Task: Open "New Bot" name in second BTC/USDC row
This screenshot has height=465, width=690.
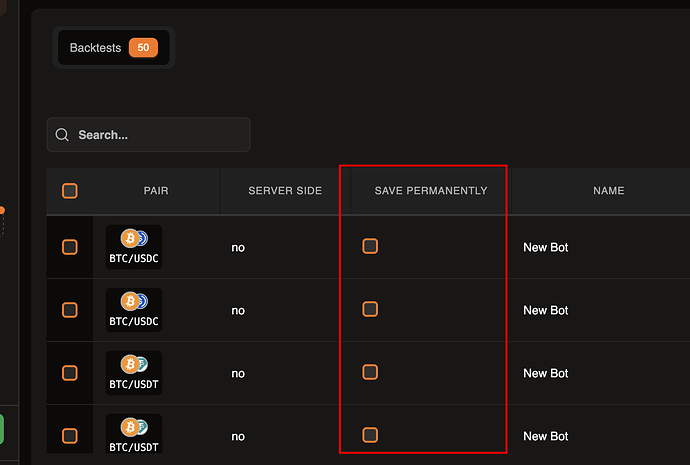Action: pyautogui.click(x=546, y=310)
